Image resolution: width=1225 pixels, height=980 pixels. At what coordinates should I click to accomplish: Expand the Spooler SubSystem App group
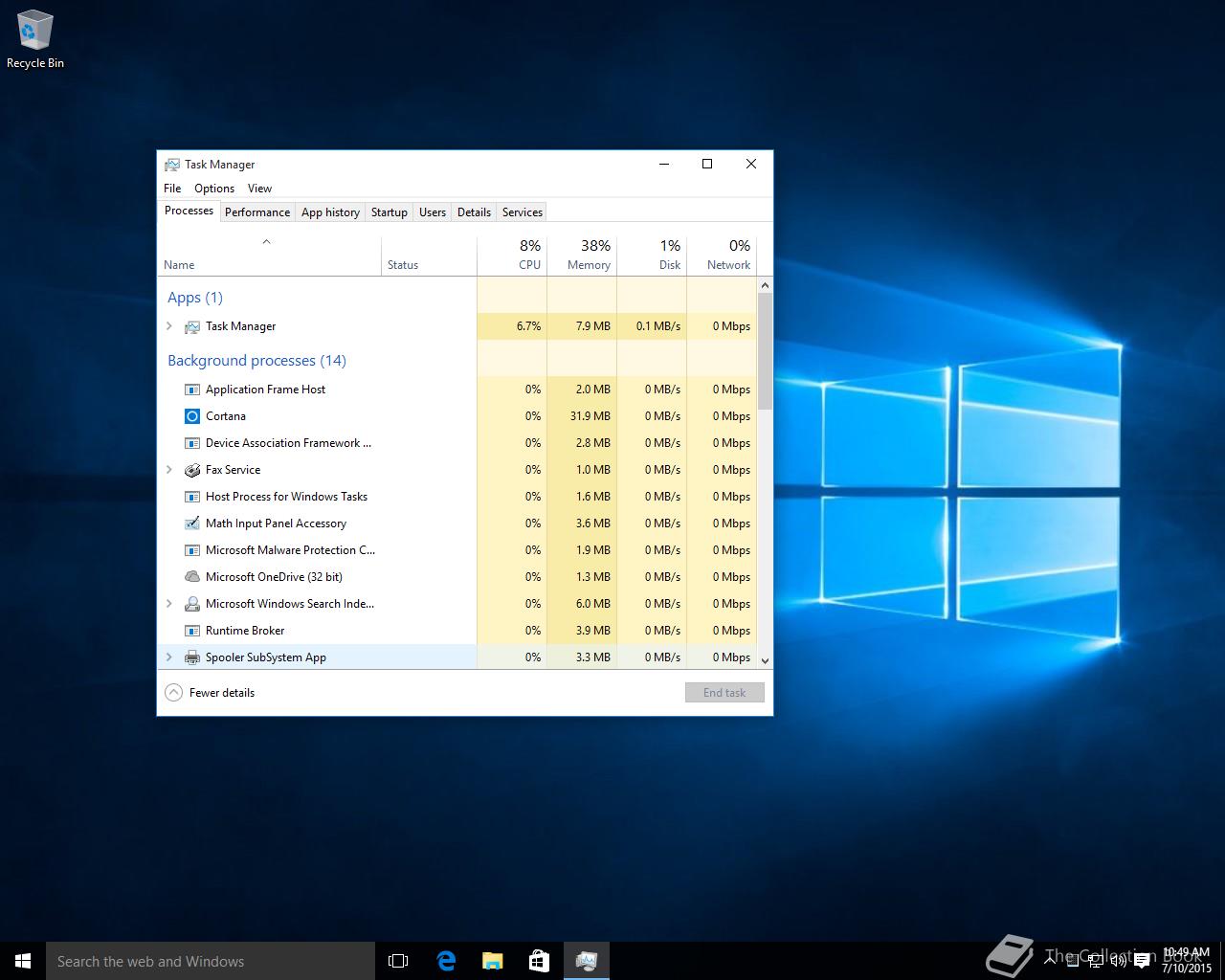coord(169,657)
